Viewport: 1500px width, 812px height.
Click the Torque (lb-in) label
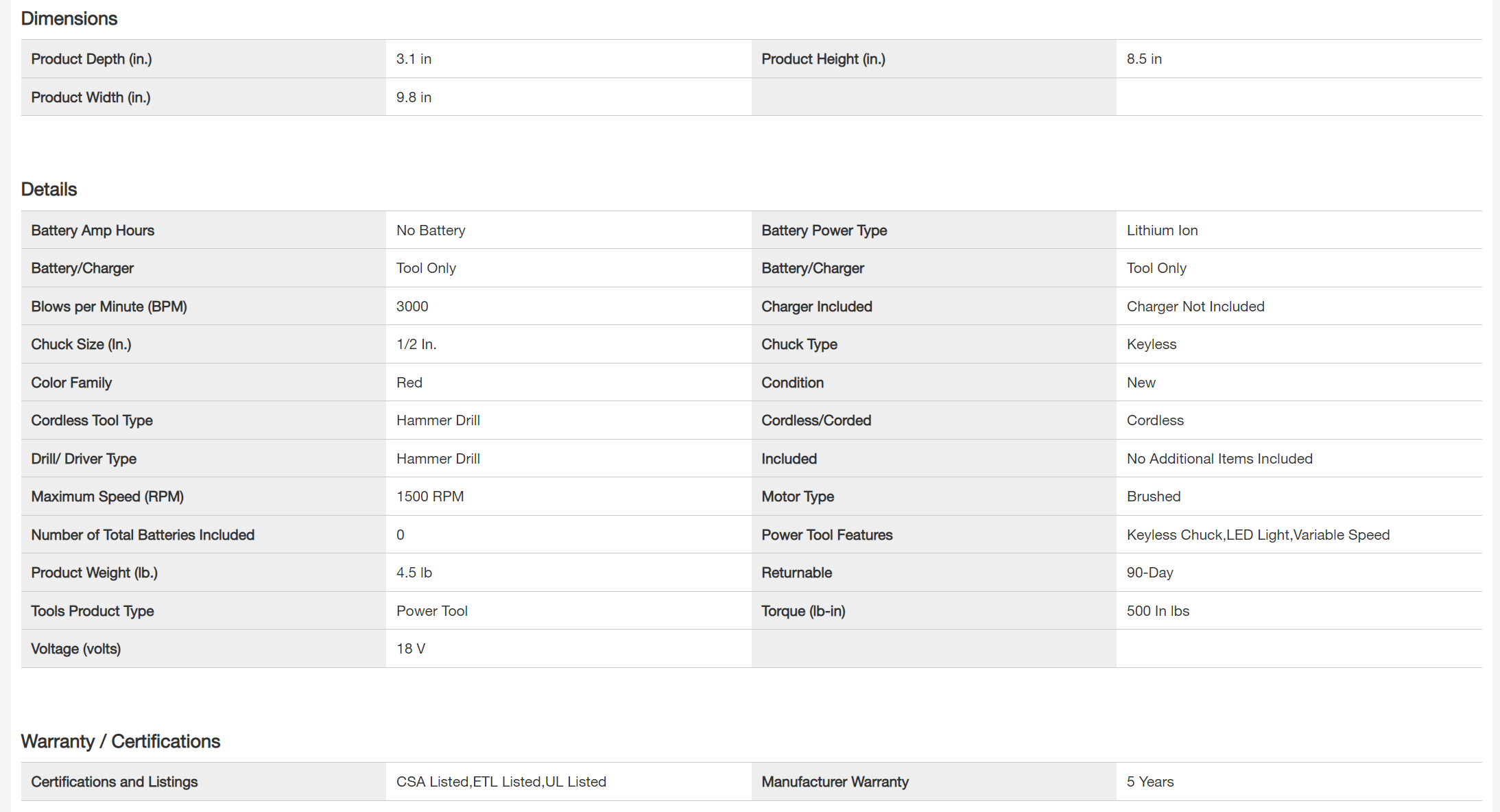pos(803,611)
